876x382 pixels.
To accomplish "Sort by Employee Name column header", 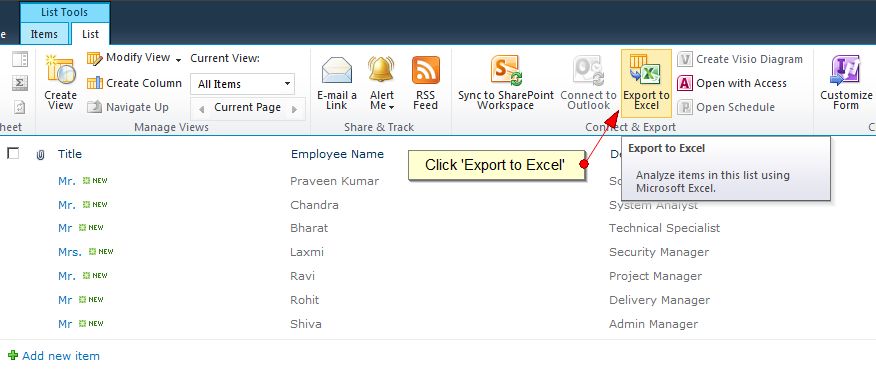I will 337,154.
